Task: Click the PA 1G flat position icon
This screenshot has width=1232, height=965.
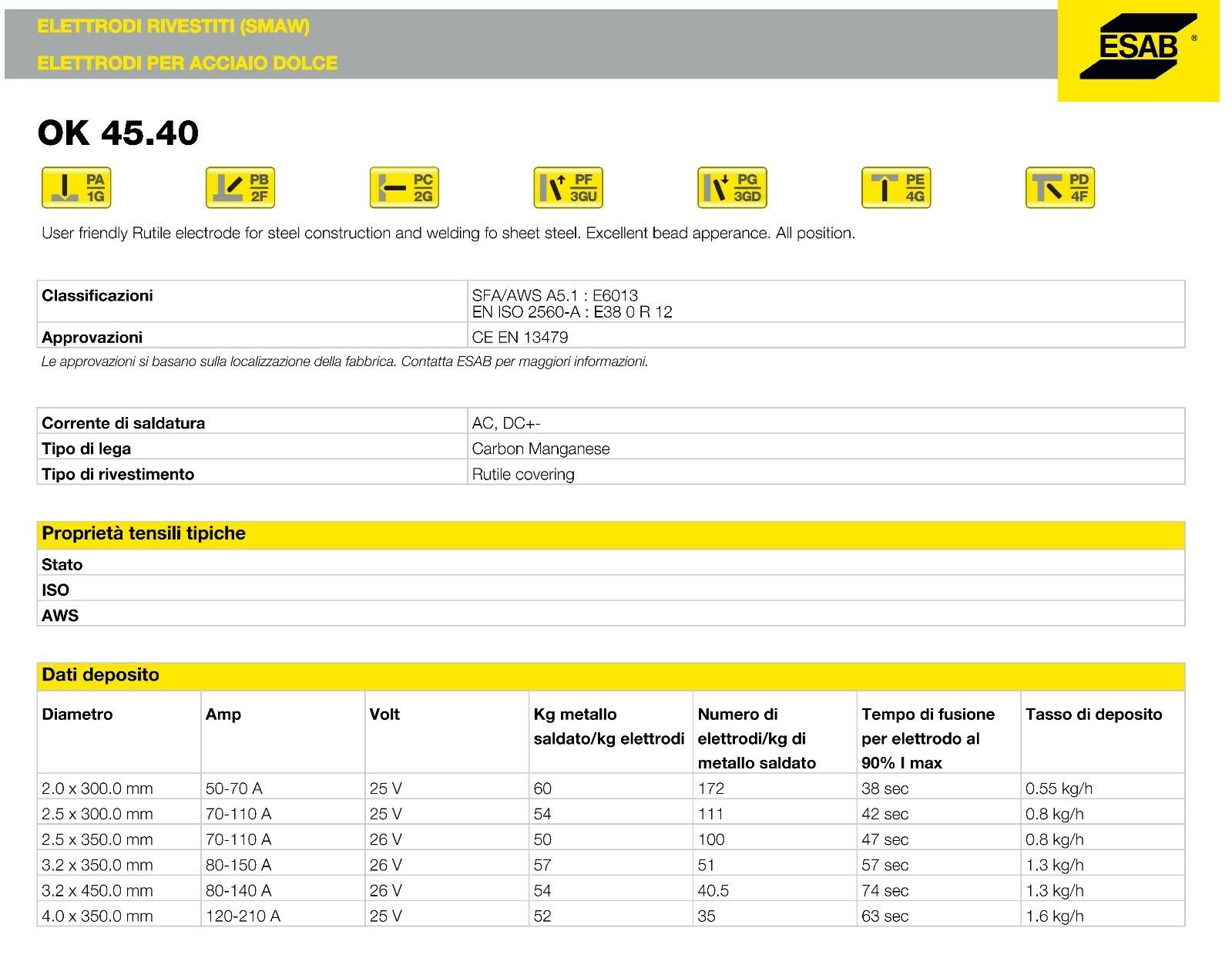Action: point(76,187)
